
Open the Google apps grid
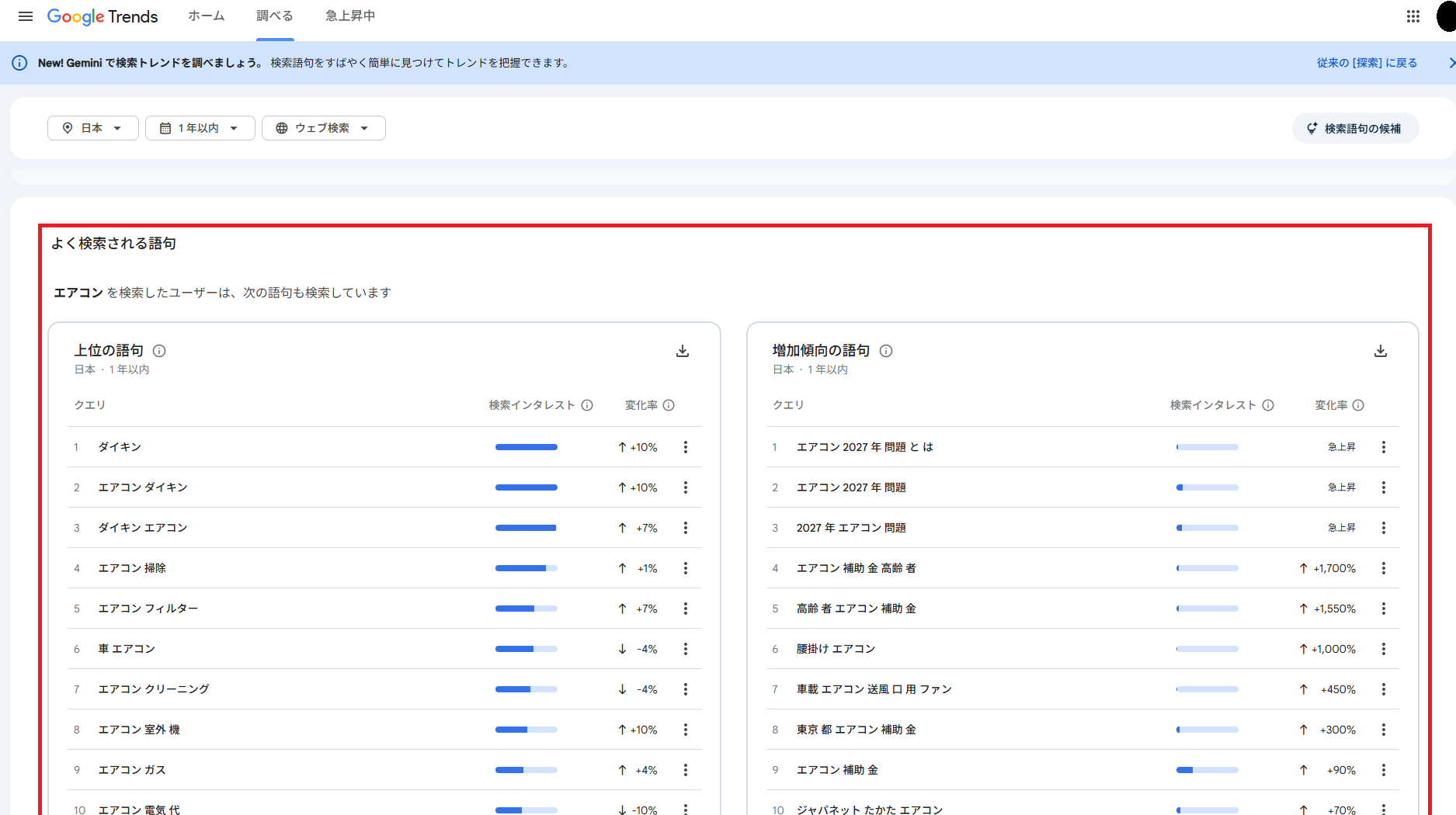point(1413,16)
